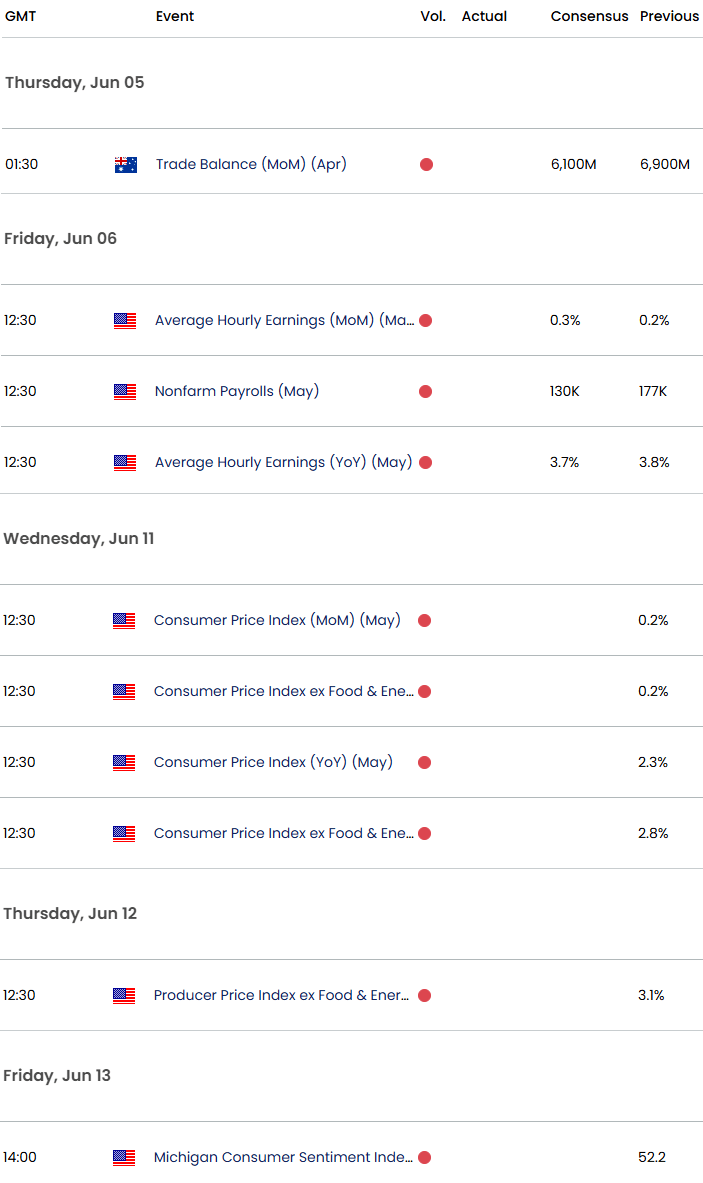Click US flag beside Average Hourly Earnings (MoM)
Viewport: 703px width, 1183px height.
[125, 321]
